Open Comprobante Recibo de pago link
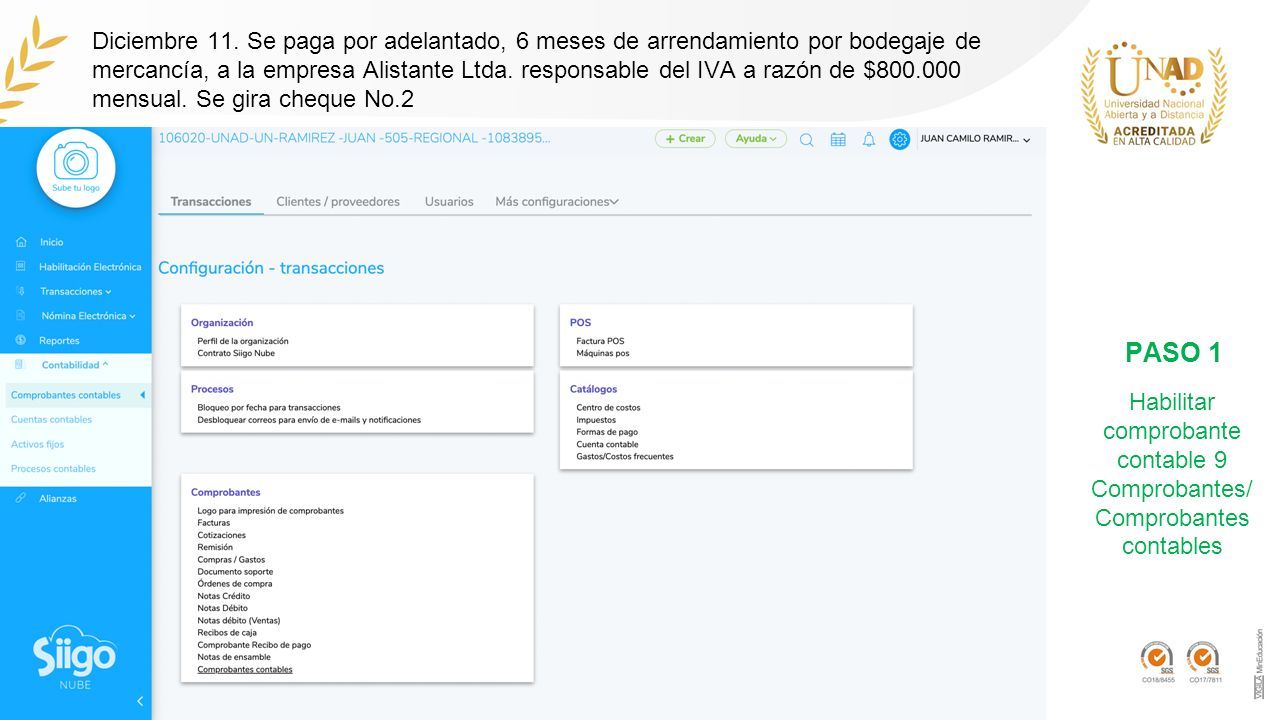This screenshot has height=720, width=1280. [254, 645]
